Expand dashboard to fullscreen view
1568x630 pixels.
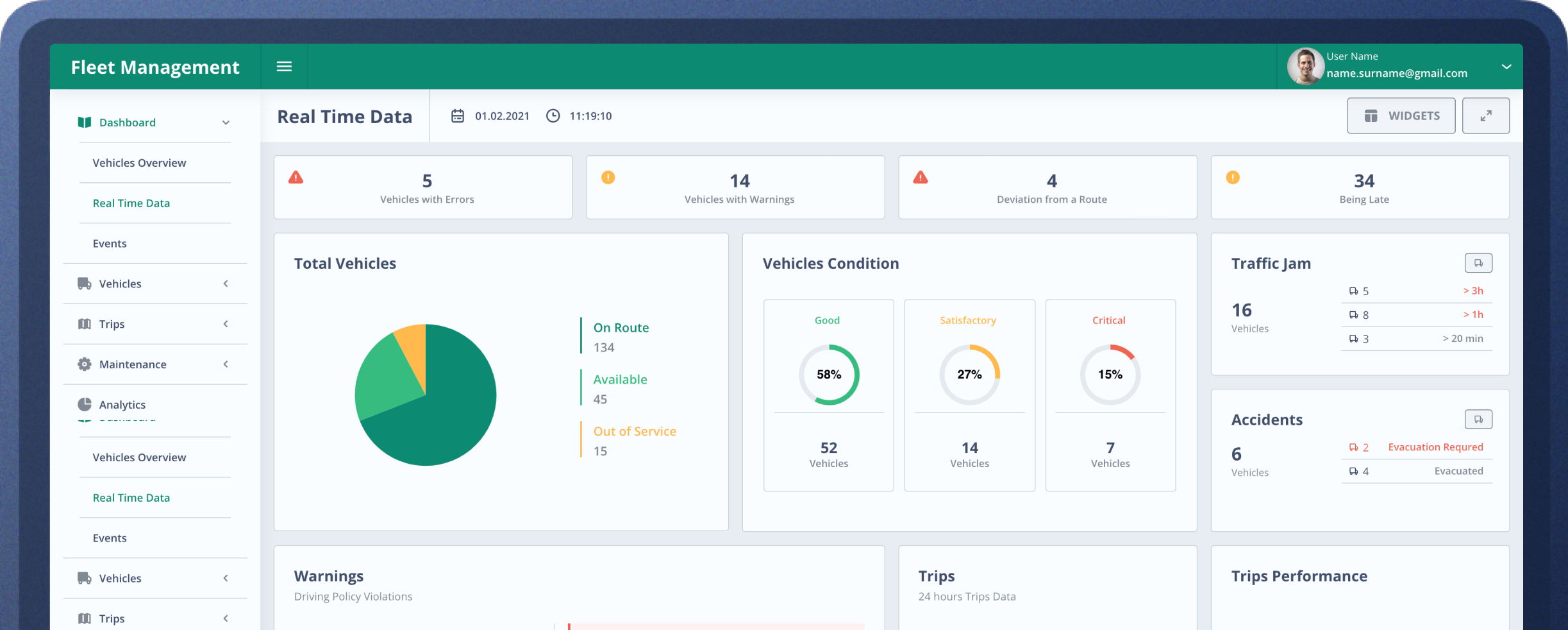tap(1486, 116)
